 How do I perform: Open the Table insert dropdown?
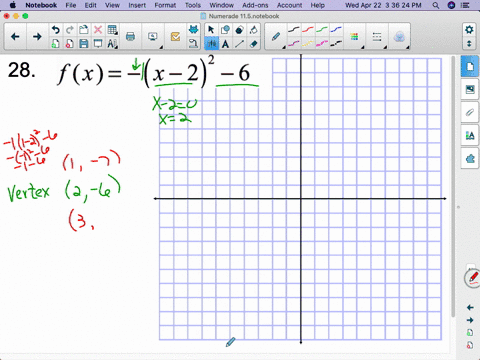coord(113,30)
